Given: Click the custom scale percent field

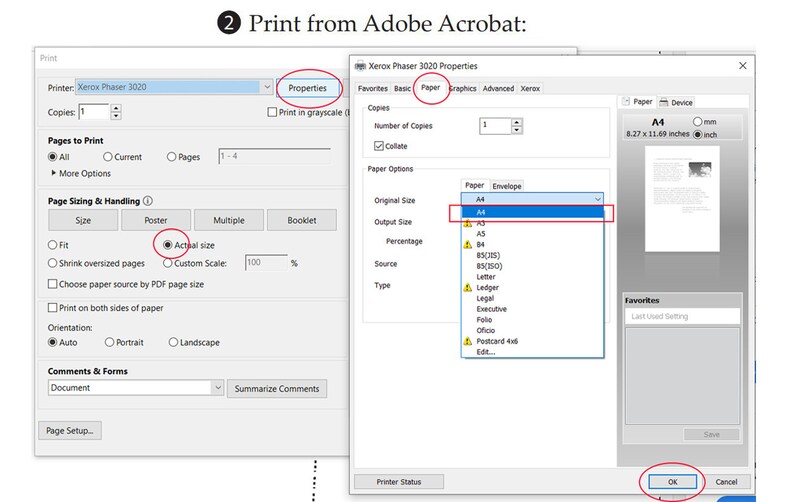Looking at the screenshot, I should pos(266,262).
